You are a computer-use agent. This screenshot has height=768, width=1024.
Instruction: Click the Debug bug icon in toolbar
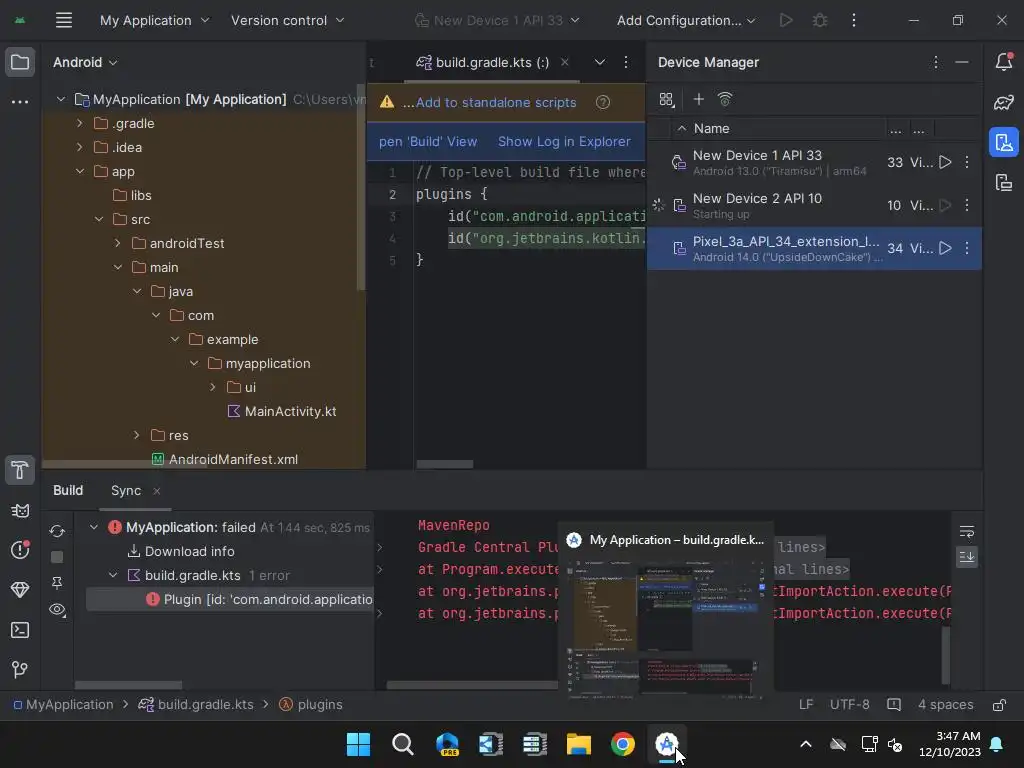tap(820, 20)
